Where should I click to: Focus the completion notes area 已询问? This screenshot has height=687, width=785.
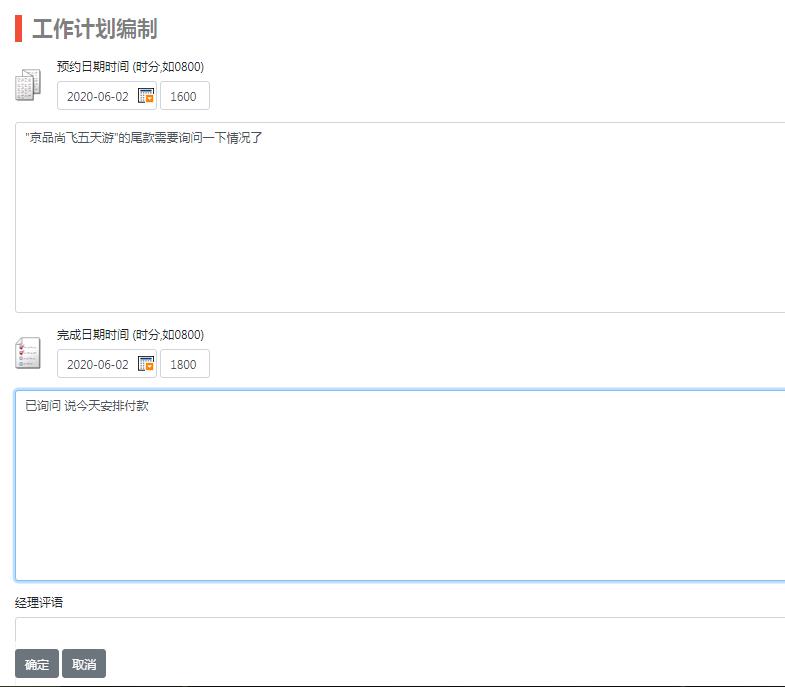(400, 485)
